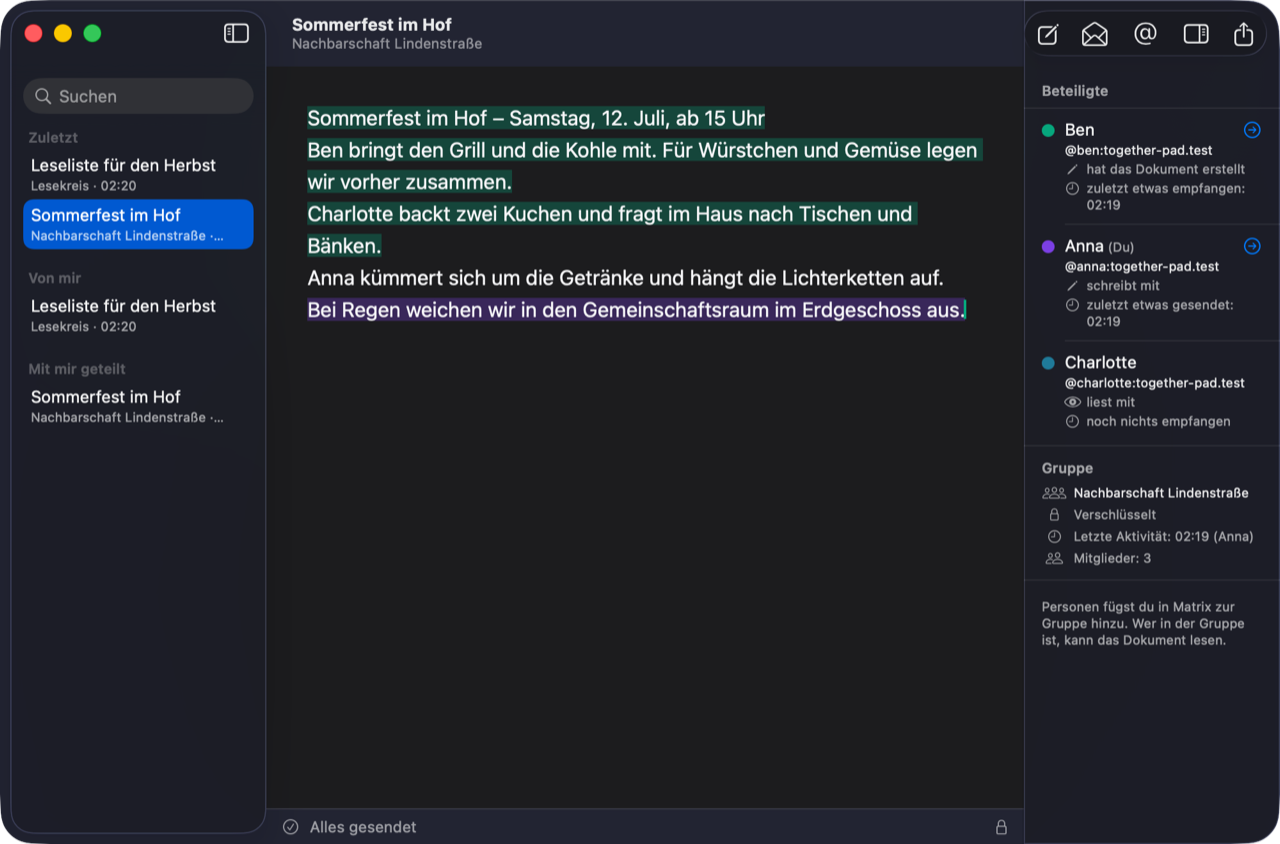This screenshot has width=1280, height=844.
Task: Toggle the right inspector panel icon
Action: click(1196, 34)
